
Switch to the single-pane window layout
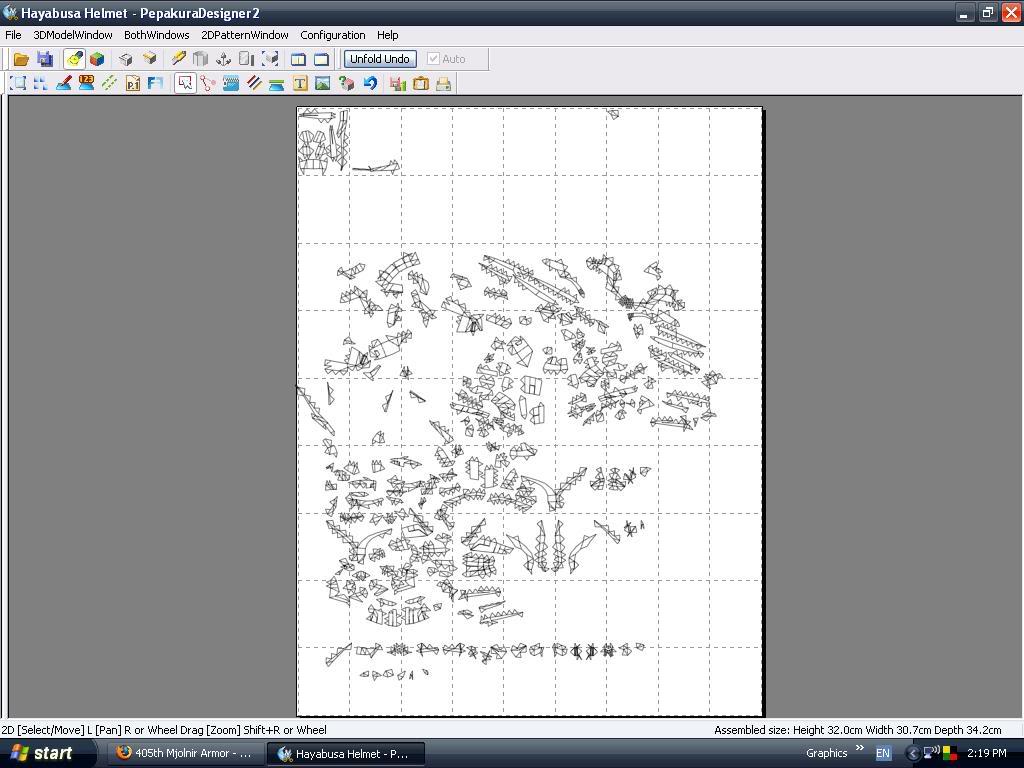(x=321, y=59)
